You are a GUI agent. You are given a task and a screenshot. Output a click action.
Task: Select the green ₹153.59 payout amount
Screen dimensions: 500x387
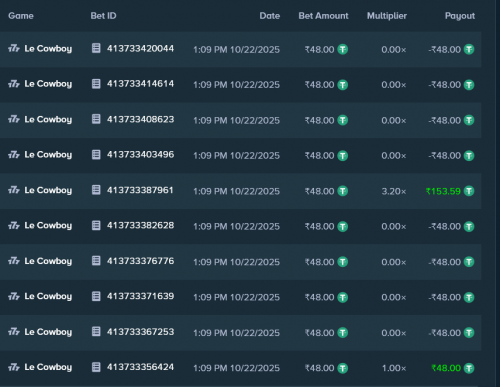point(443,191)
